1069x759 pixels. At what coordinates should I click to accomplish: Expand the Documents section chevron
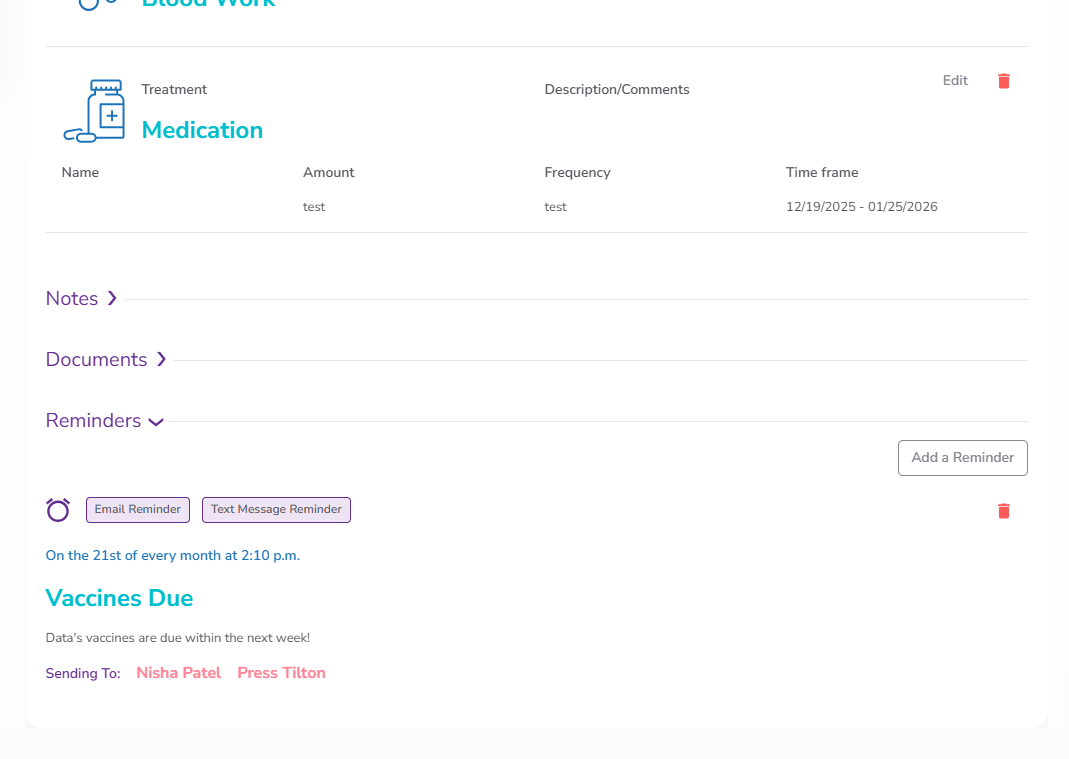click(161, 359)
